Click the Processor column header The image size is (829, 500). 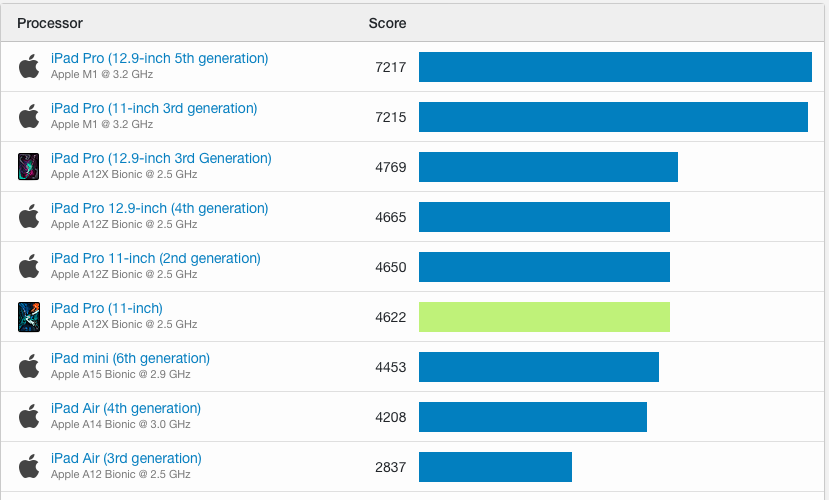[x=50, y=23]
